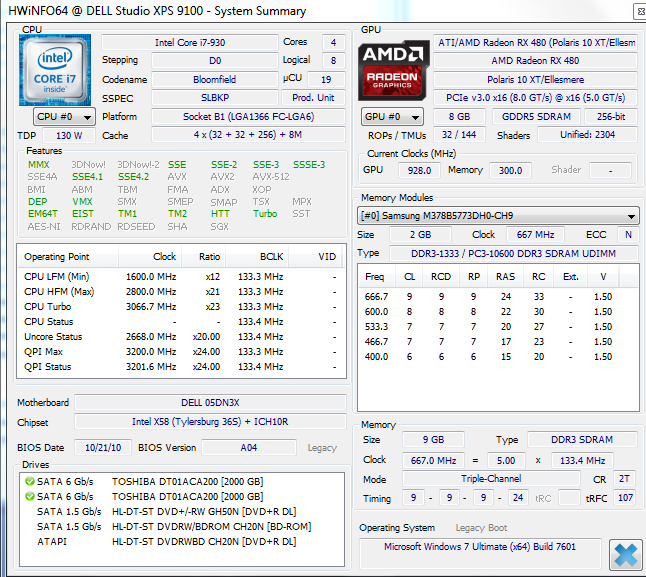Click the memory size 9 GB field

[433, 440]
